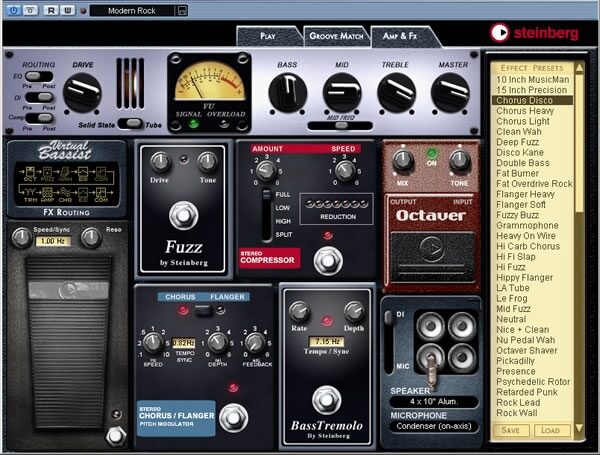The height and width of the screenshot is (455, 600).
Task: Click the Chorus/Flanger footswitch
Action: tap(233, 417)
